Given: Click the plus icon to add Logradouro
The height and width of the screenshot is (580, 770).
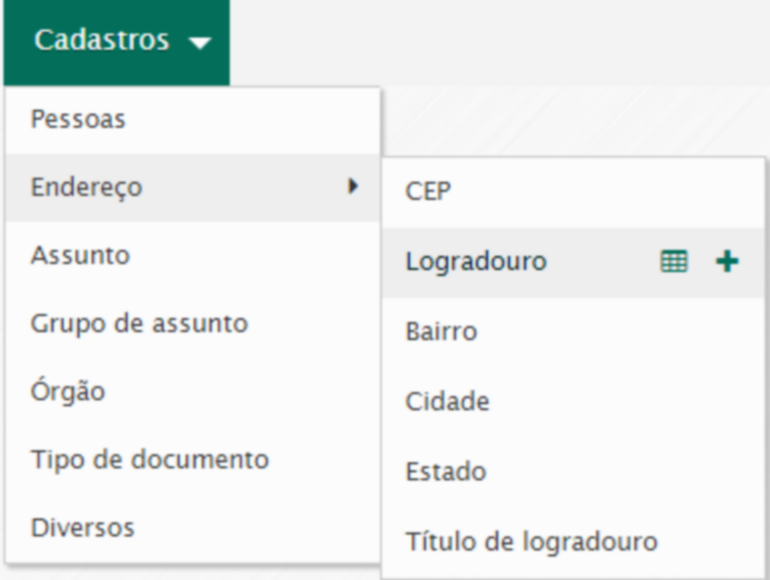Looking at the screenshot, I should 727,262.
